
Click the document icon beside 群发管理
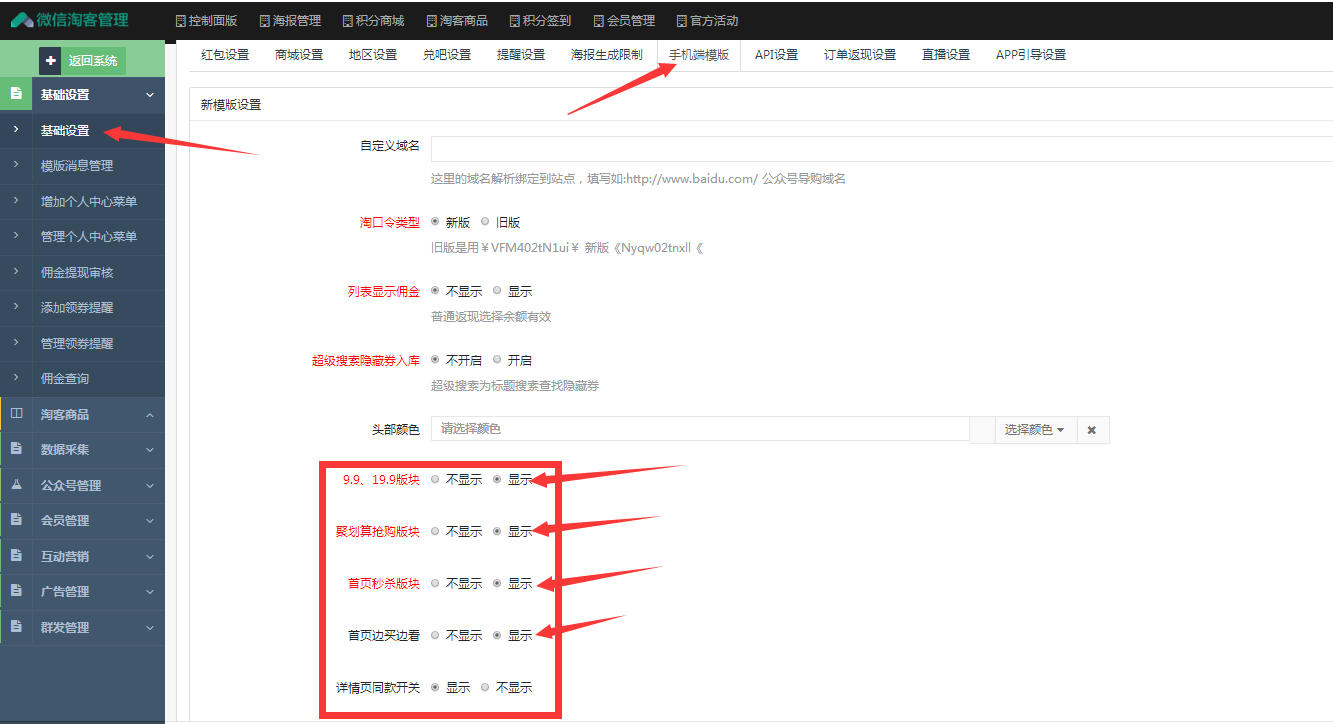(x=16, y=627)
